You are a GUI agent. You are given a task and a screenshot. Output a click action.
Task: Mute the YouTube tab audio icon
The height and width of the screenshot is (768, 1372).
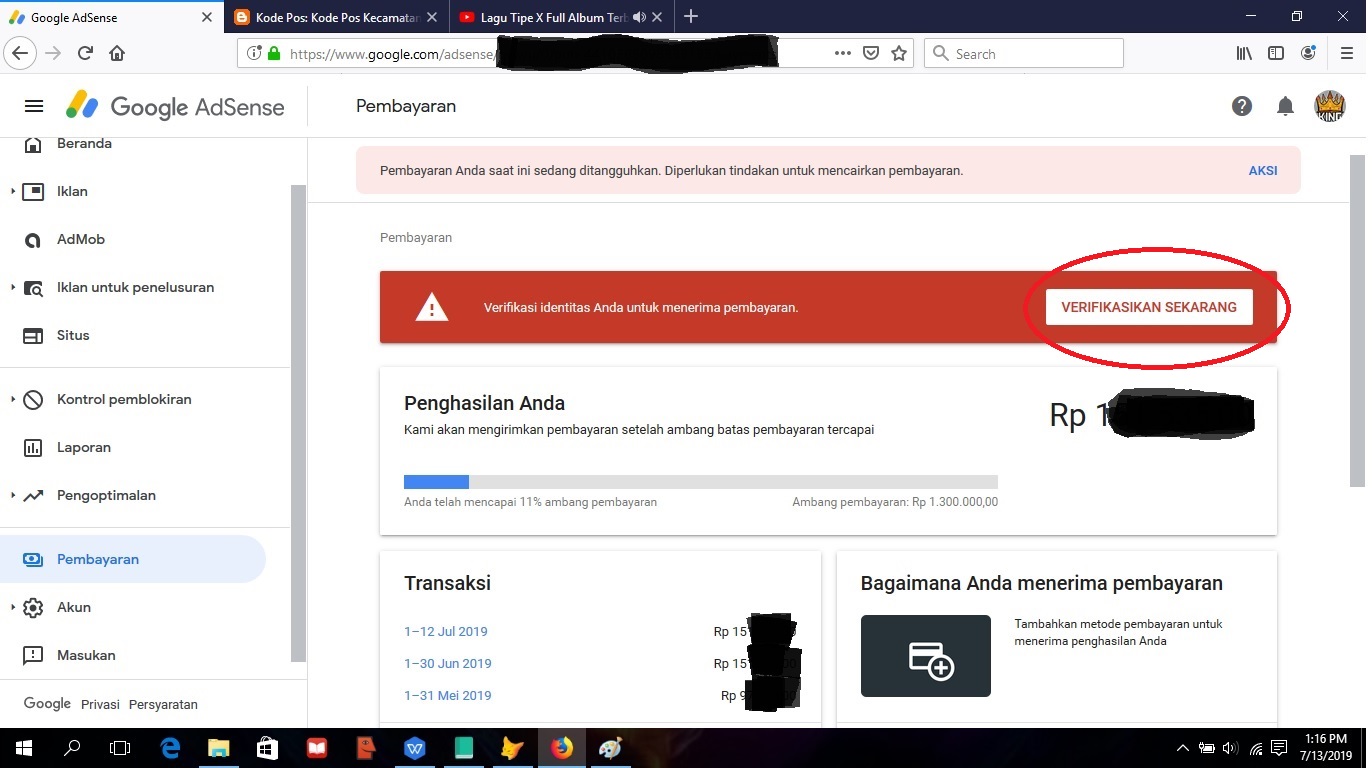pos(640,17)
